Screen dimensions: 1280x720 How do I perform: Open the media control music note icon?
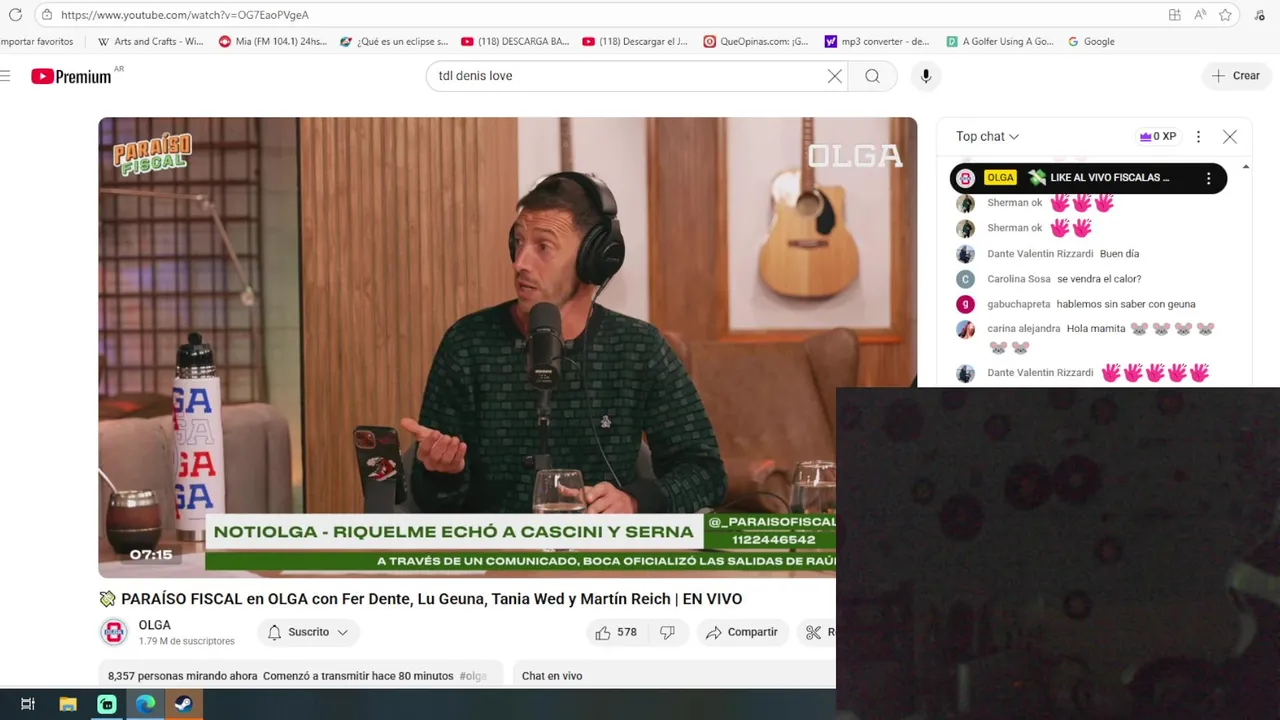pyautogui.click(x=1260, y=15)
